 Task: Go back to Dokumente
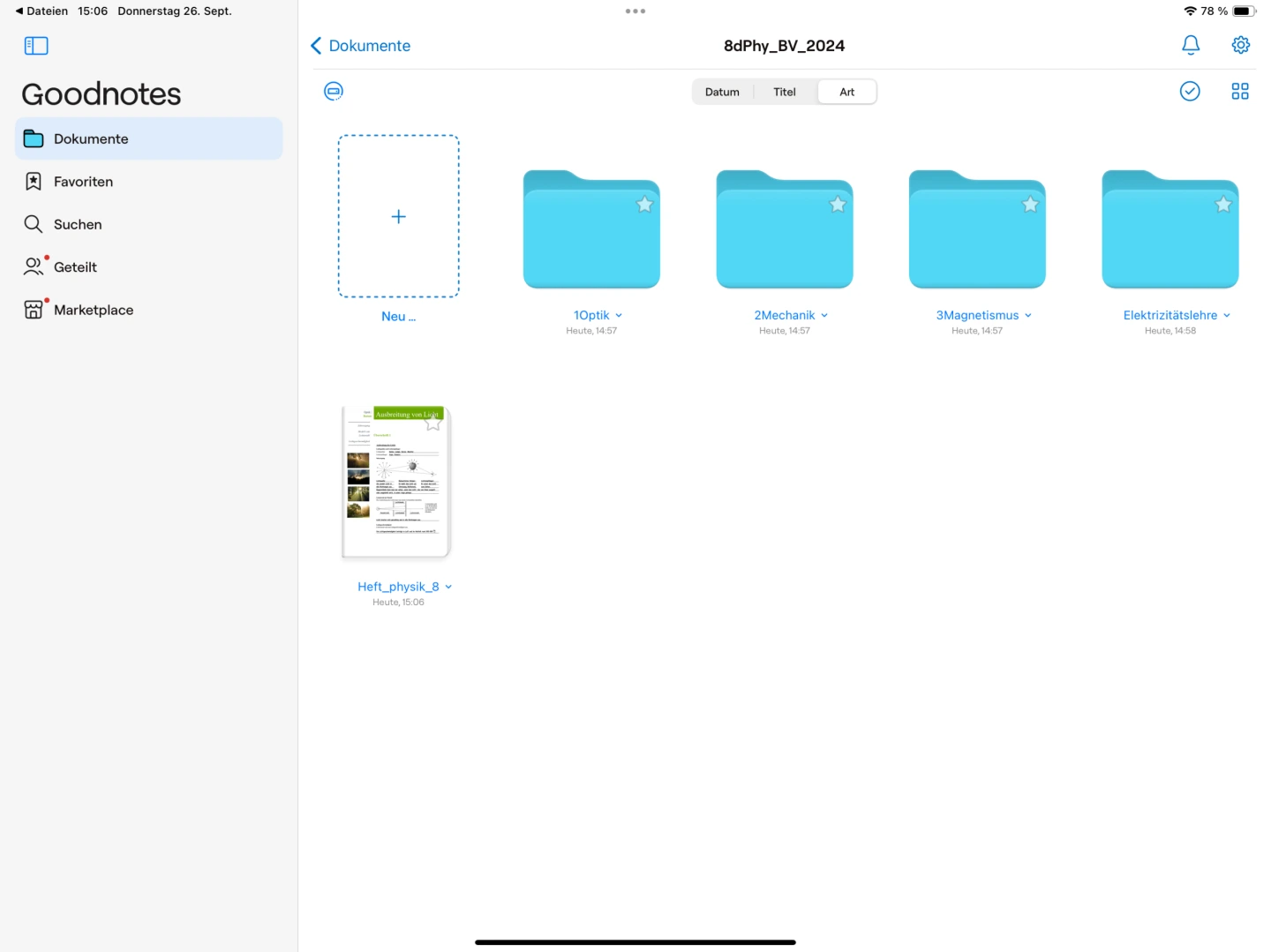pos(361,46)
